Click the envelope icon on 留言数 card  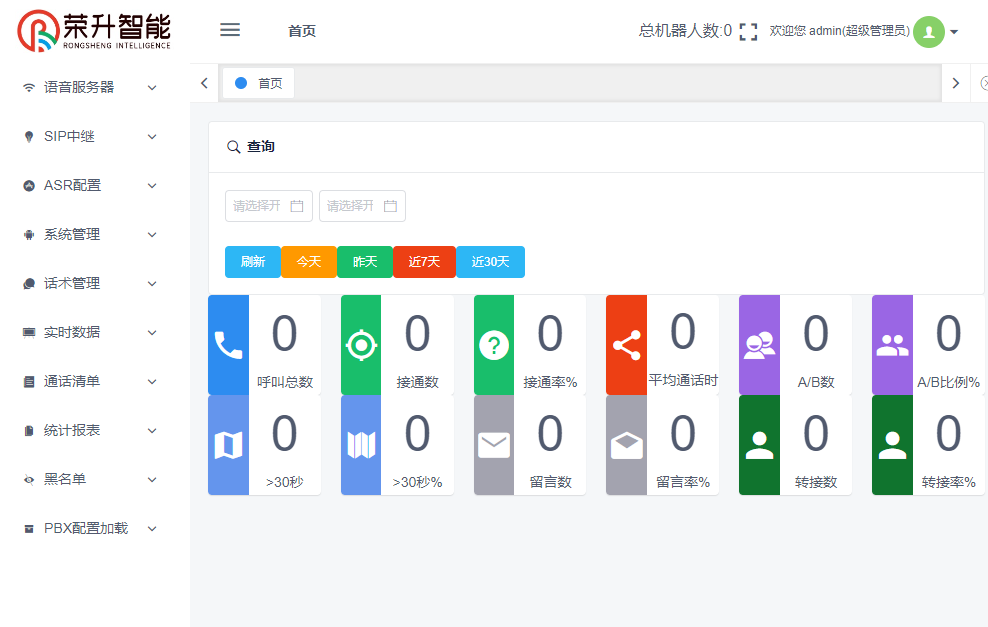click(494, 446)
